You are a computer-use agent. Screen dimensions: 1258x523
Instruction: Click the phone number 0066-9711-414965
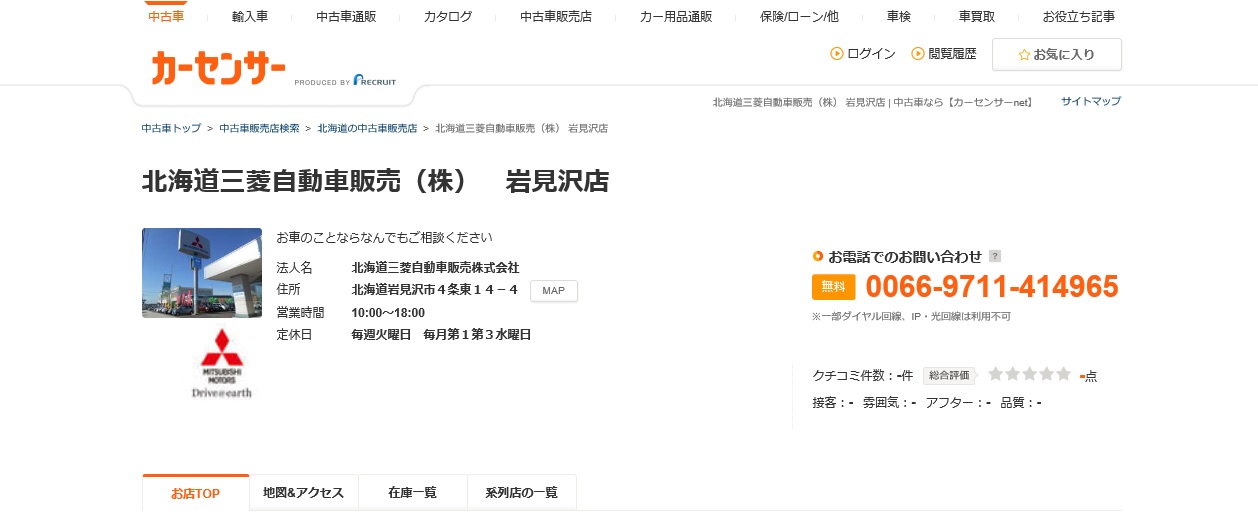(x=992, y=287)
